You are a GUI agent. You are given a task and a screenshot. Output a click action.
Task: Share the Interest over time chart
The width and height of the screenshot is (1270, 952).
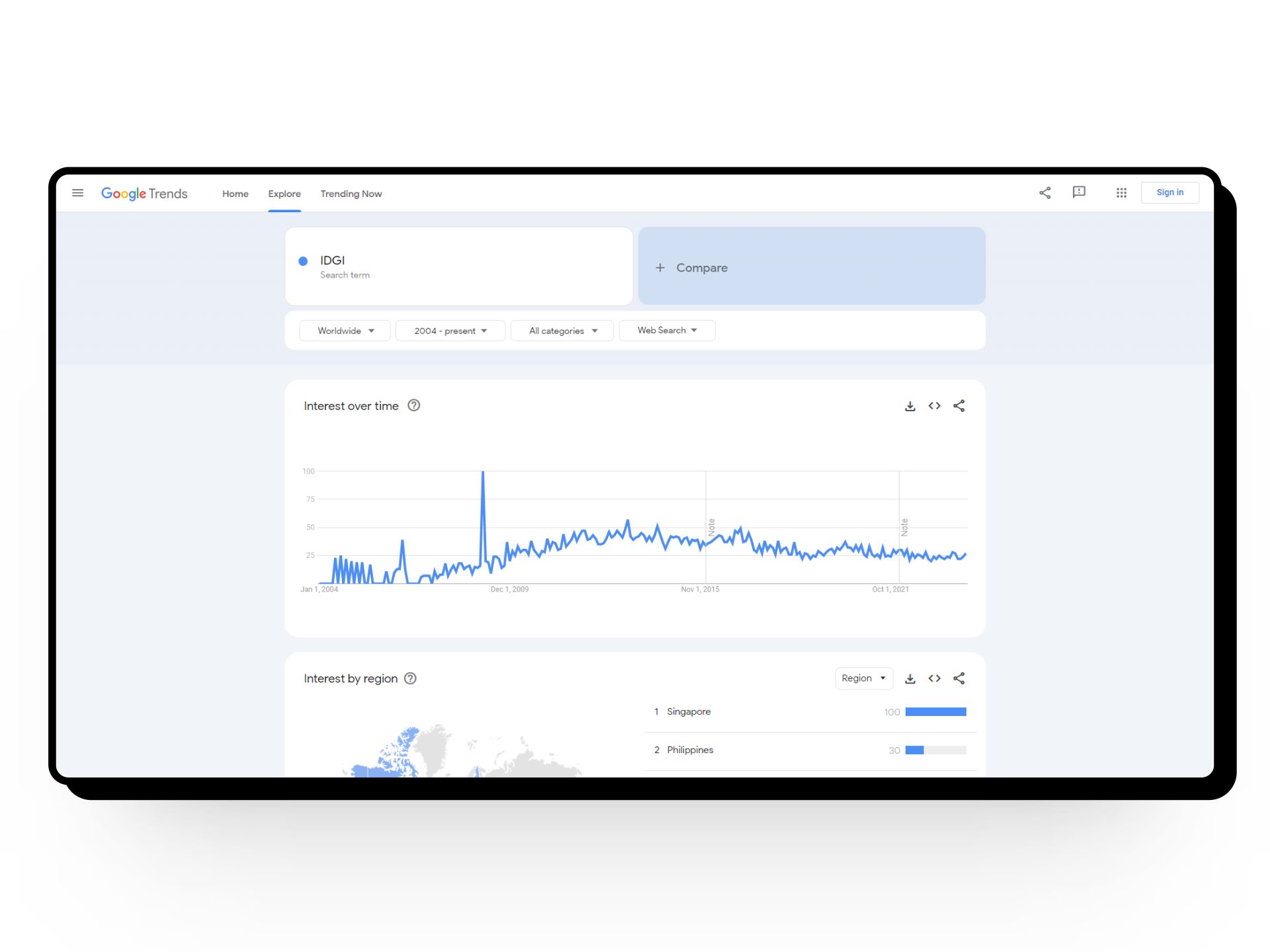click(x=959, y=406)
